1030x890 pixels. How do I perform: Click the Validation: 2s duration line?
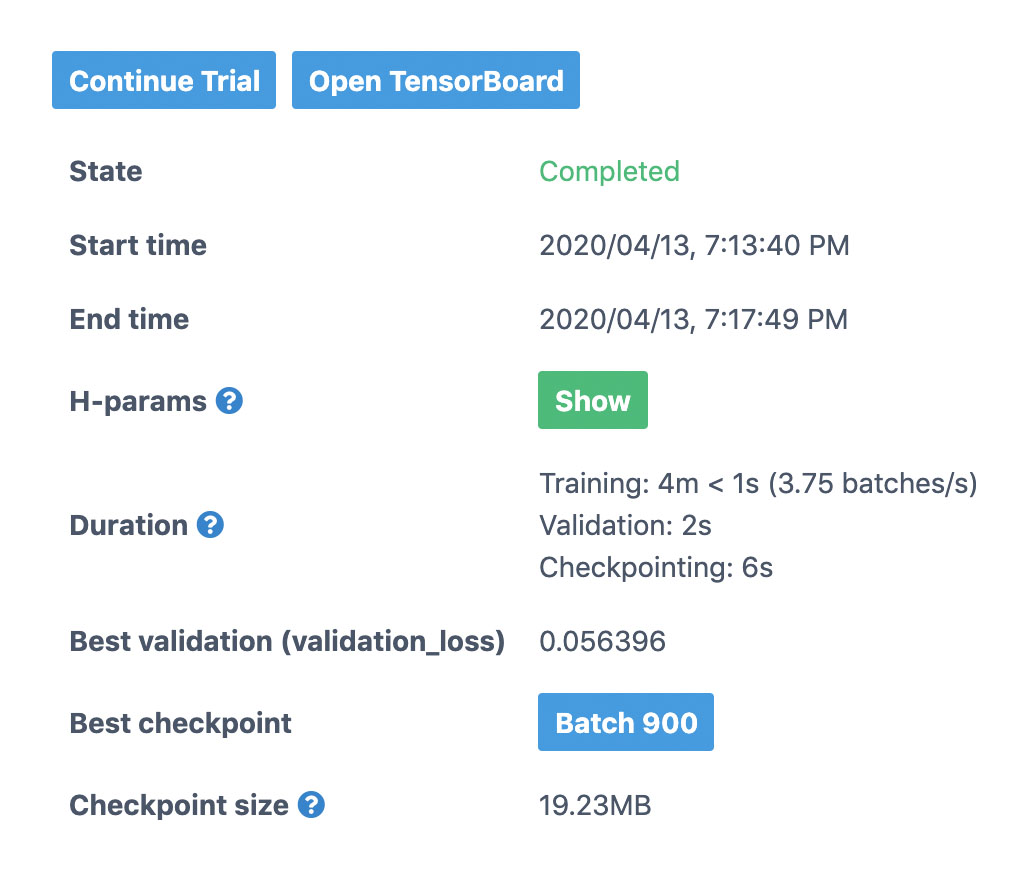pyautogui.click(x=625, y=525)
